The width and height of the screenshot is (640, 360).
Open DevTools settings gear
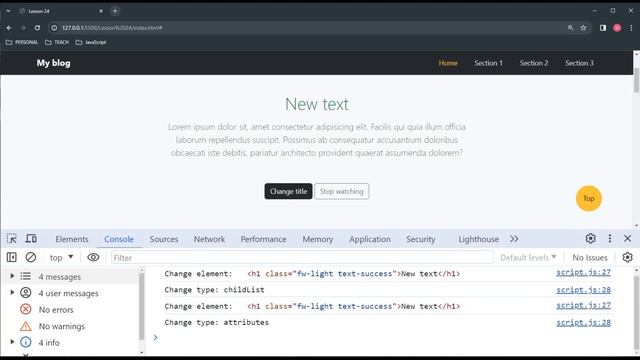click(590, 238)
